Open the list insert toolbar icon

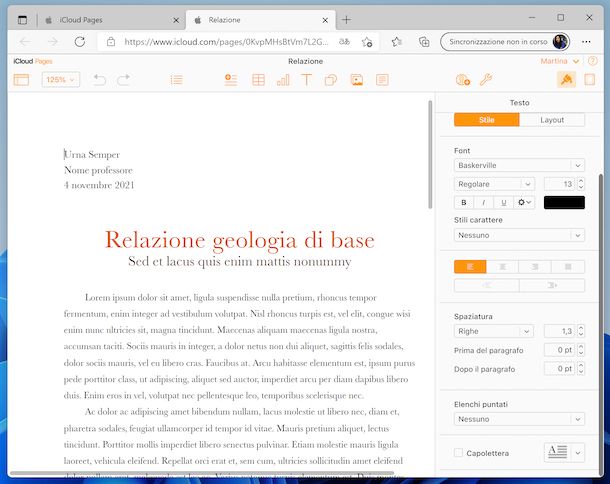click(x=176, y=80)
